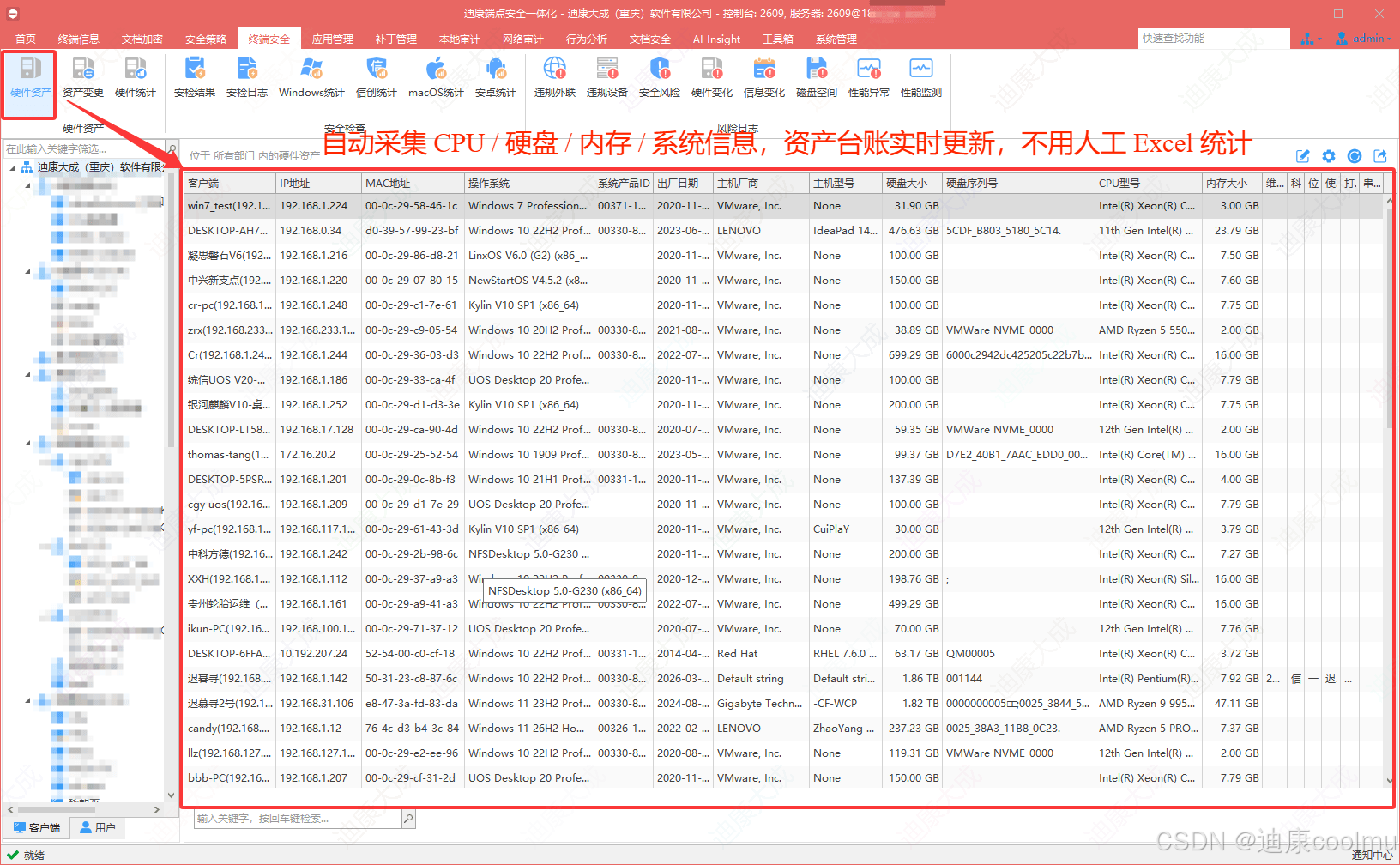
Task: Click the table keyword search field
Action: coord(298,819)
